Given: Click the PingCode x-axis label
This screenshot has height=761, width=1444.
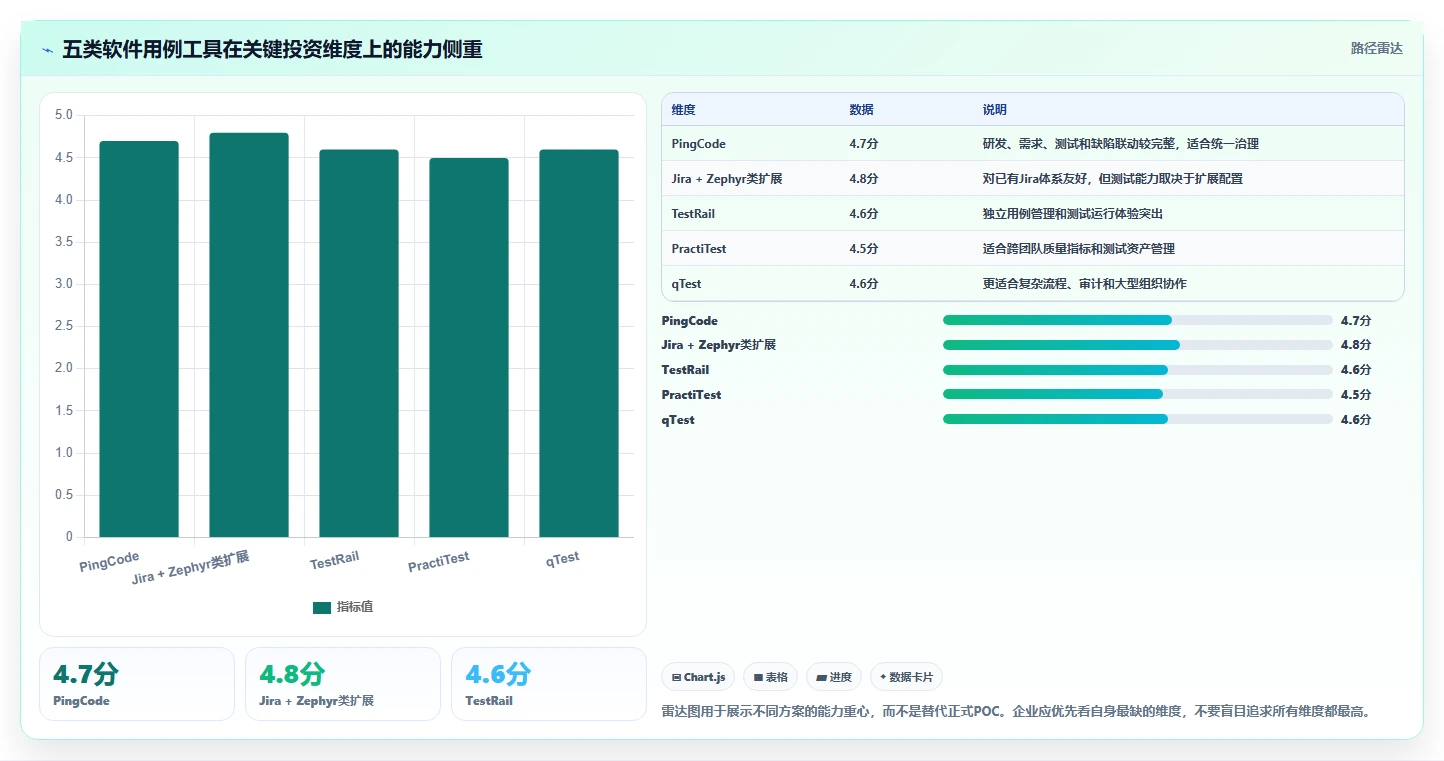Looking at the screenshot, I should pyautogui.click(x=110, y=562).
